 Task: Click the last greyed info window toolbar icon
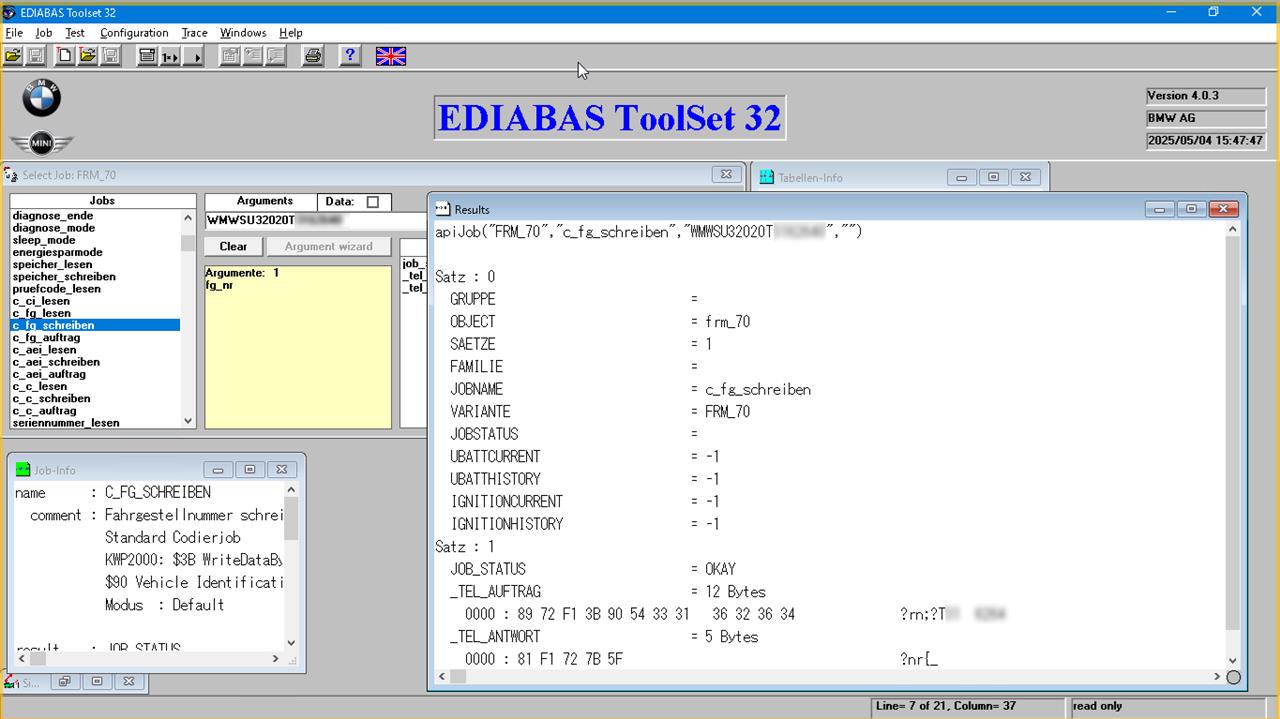pos(276,56)
